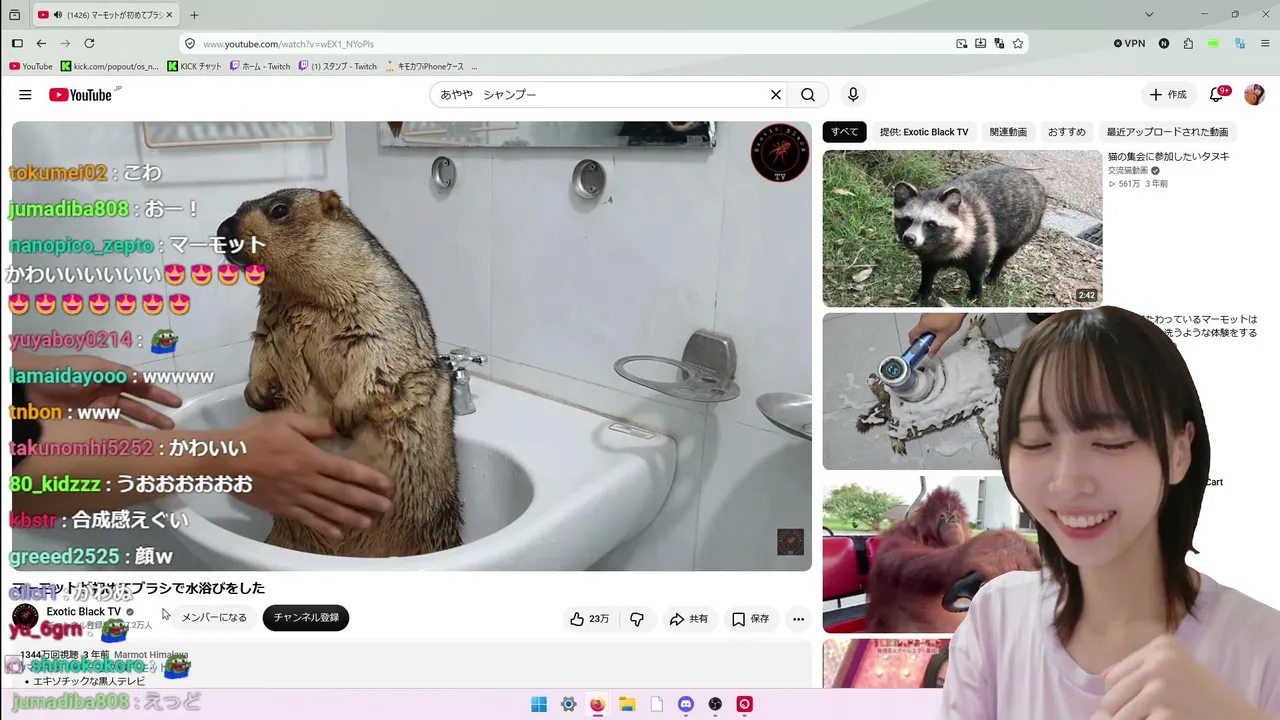Image resolution: width=1280 pixels, height=720 pixels.
Task: Open the browser extensions puzzle icon
Action: point(1188,44)
